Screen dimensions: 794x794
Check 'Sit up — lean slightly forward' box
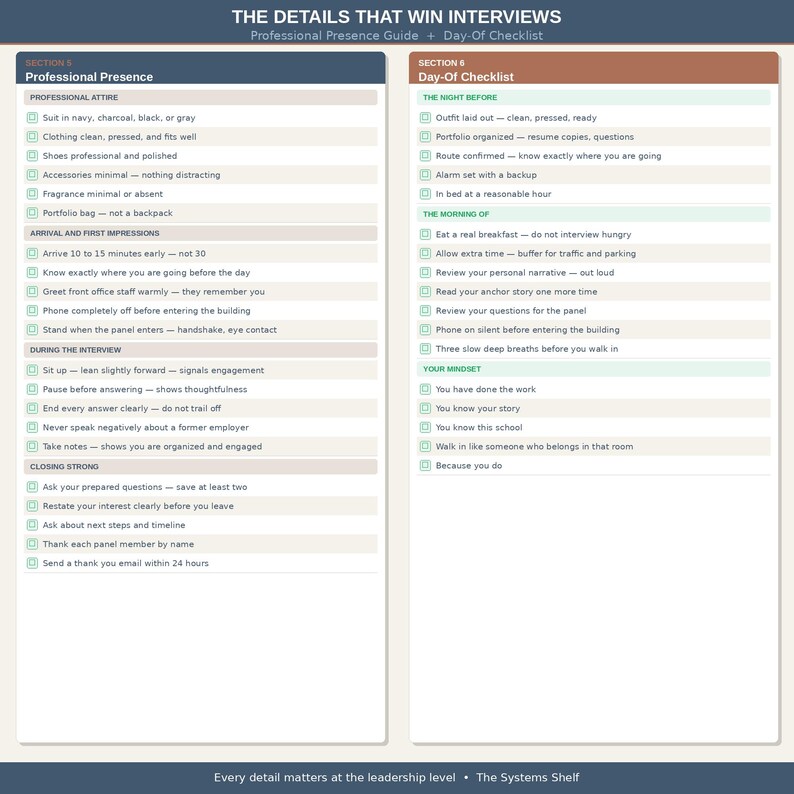click(x=32, y=370)
